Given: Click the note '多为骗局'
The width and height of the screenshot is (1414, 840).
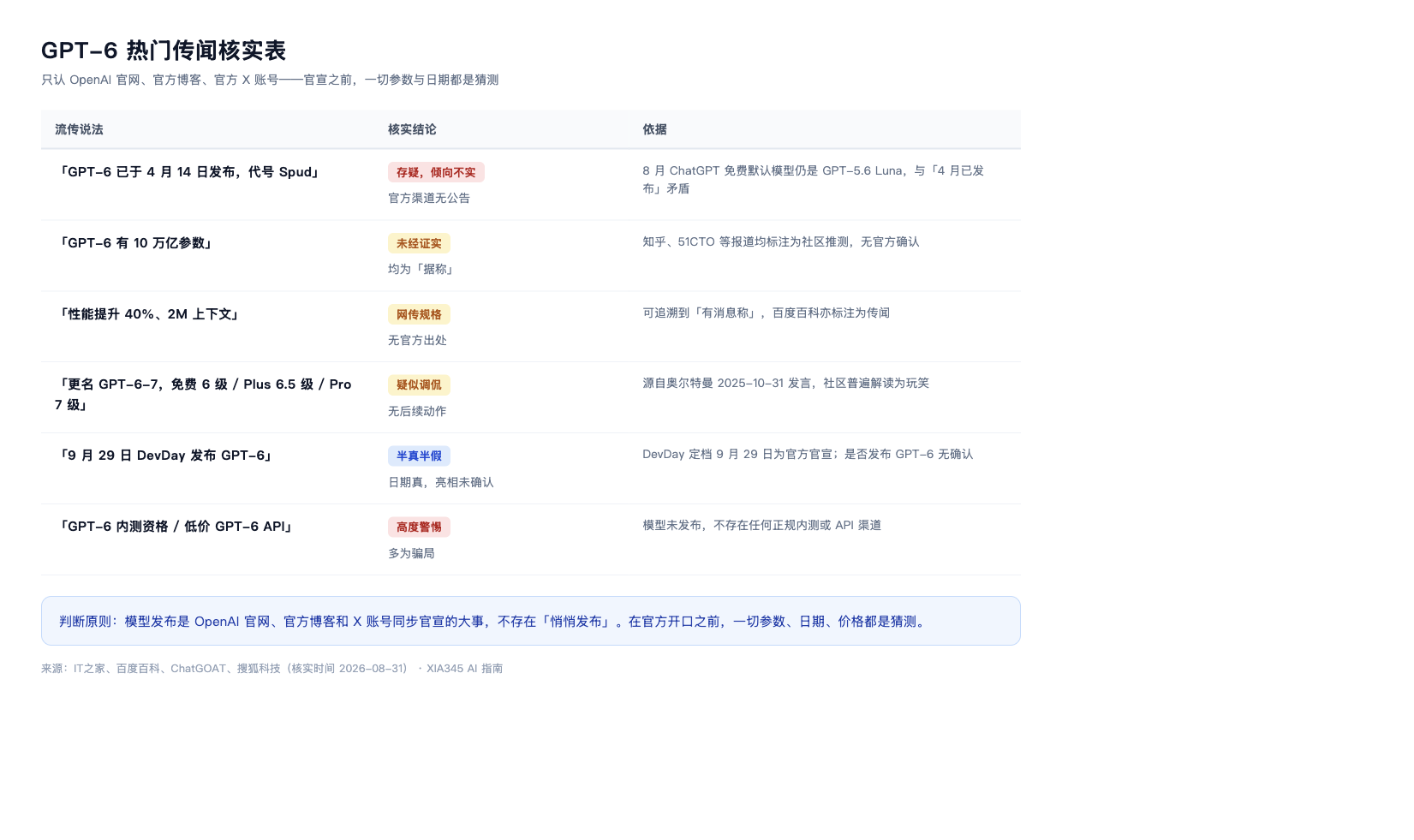Looking at the screenshot, I should pyautogui.click(x=411, y=553).
